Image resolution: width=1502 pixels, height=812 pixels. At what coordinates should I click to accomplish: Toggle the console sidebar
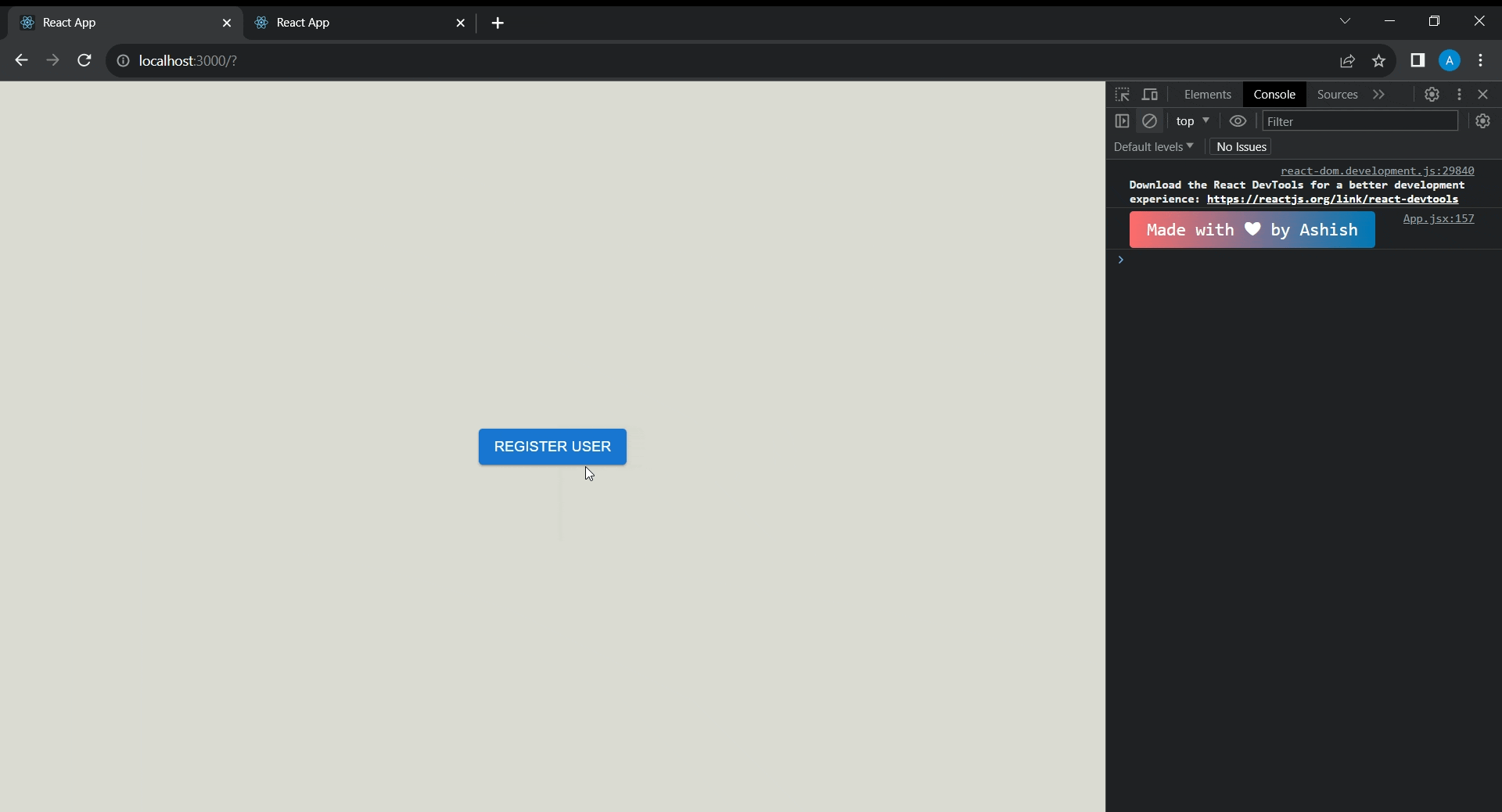(x=1122, y=121)
